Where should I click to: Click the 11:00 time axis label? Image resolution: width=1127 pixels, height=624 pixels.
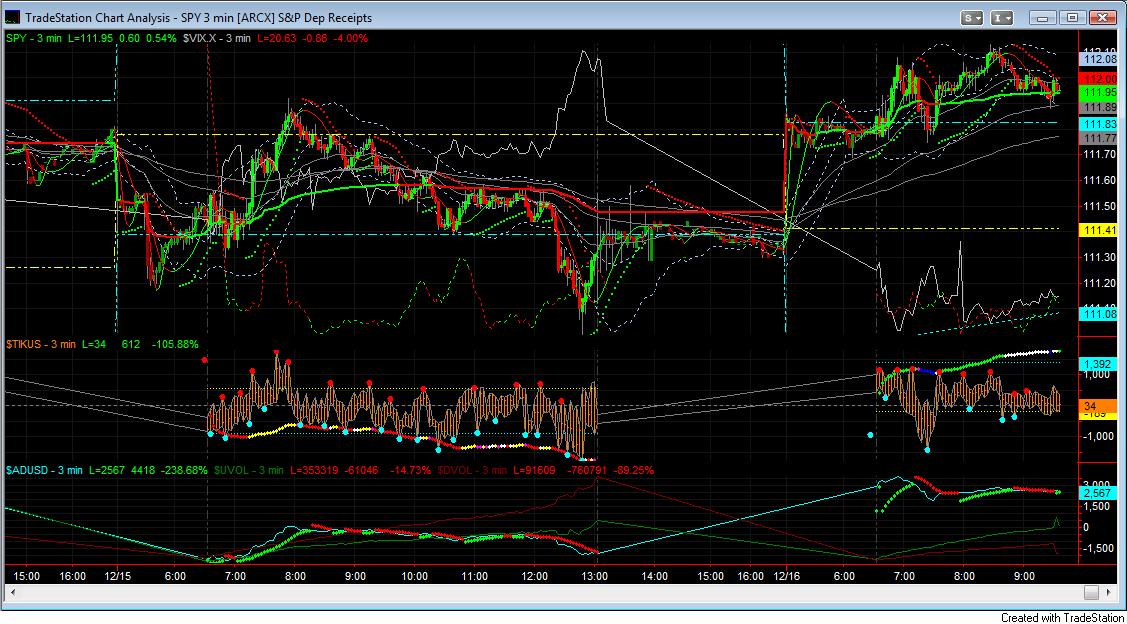[475, 575]
